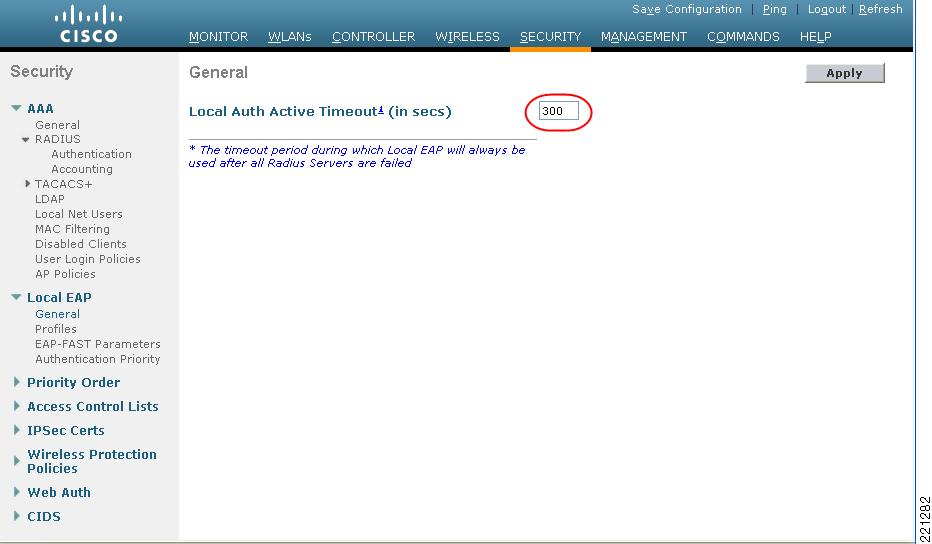Open the Access Control Lists section
The height and width of the screenshot is (544, 932).
(x=93, y=406)
